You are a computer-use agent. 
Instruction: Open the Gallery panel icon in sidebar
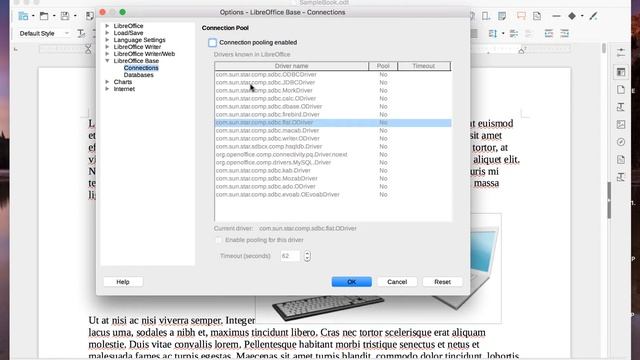click(x=621, y=124)
